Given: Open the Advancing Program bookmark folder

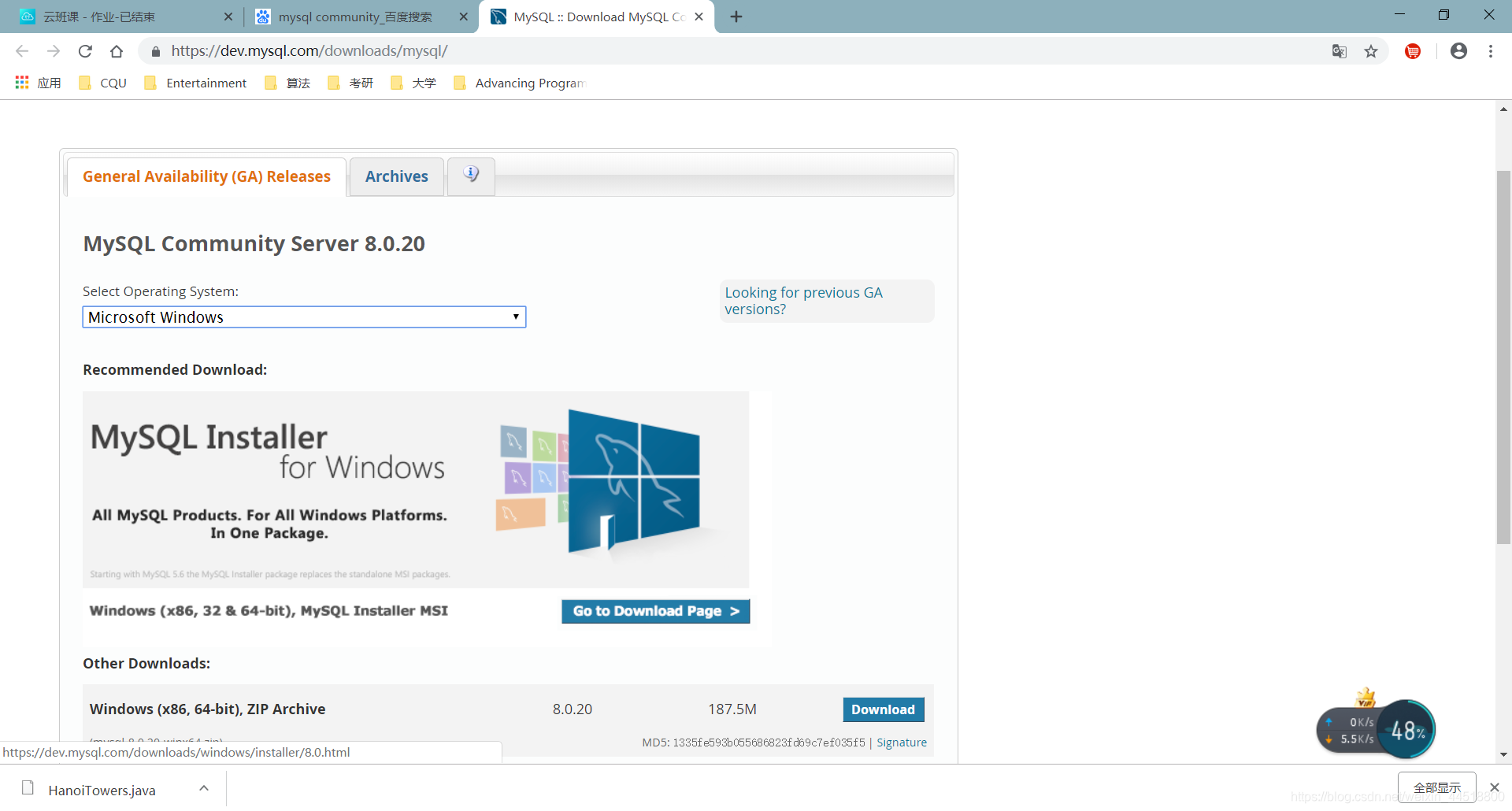Looking at the screenshot, I should pyautogui.click(x=520, y=83).
